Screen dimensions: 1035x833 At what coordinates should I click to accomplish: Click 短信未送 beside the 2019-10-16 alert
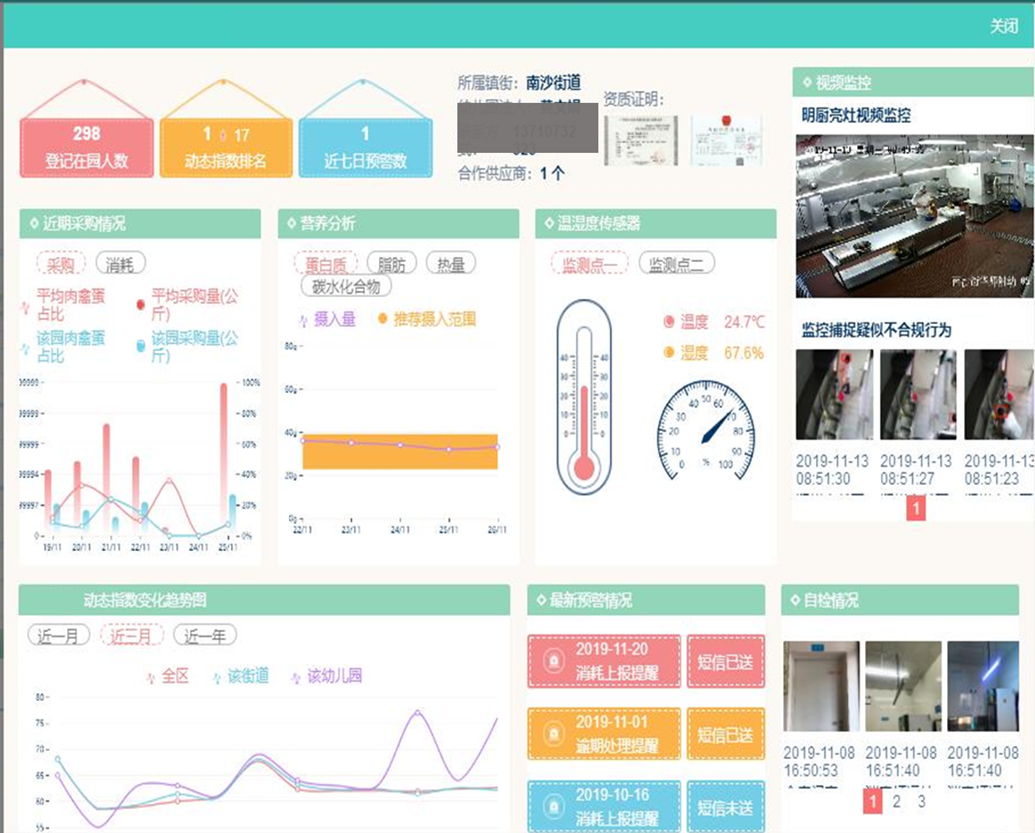[725, 806]
